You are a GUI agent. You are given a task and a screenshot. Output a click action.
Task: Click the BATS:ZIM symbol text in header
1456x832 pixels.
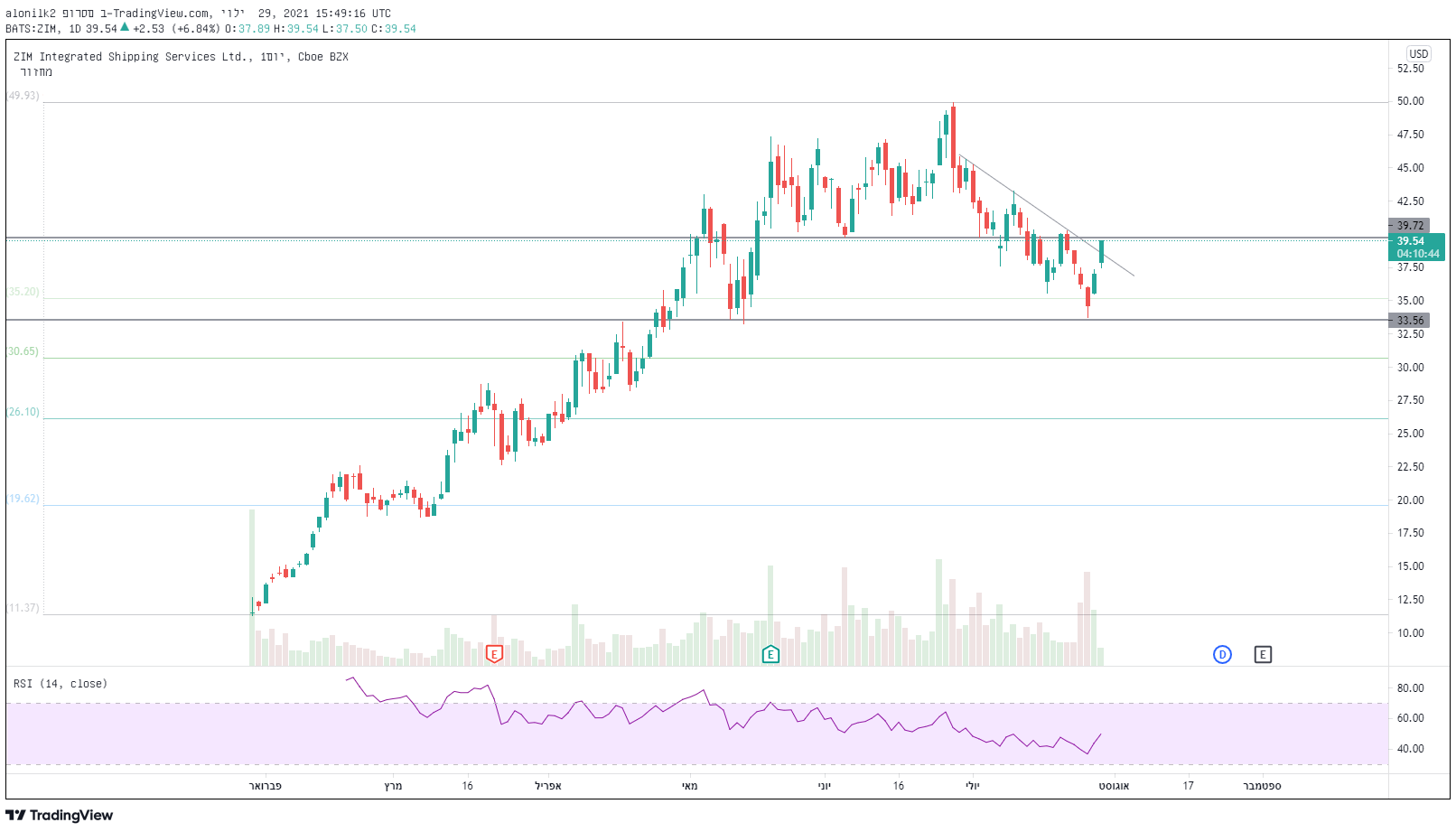[33, 28]
